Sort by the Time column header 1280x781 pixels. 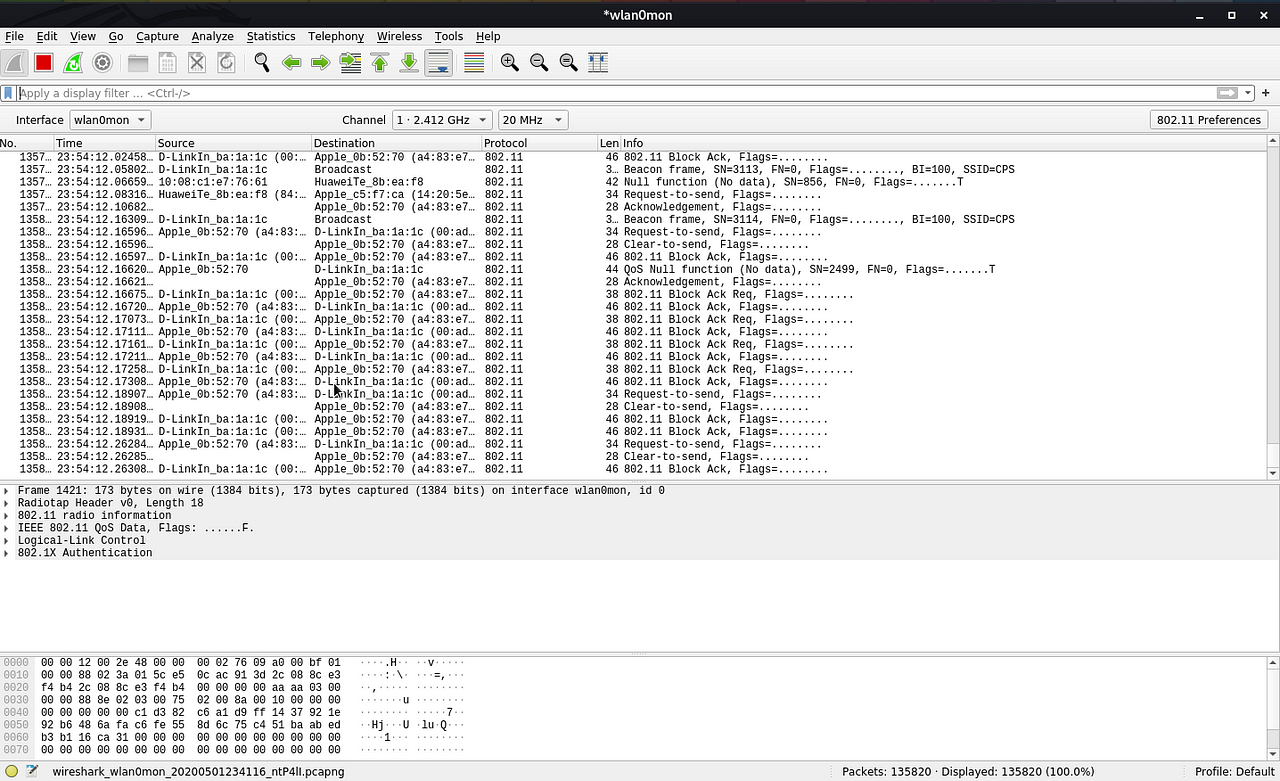(104, 143)
